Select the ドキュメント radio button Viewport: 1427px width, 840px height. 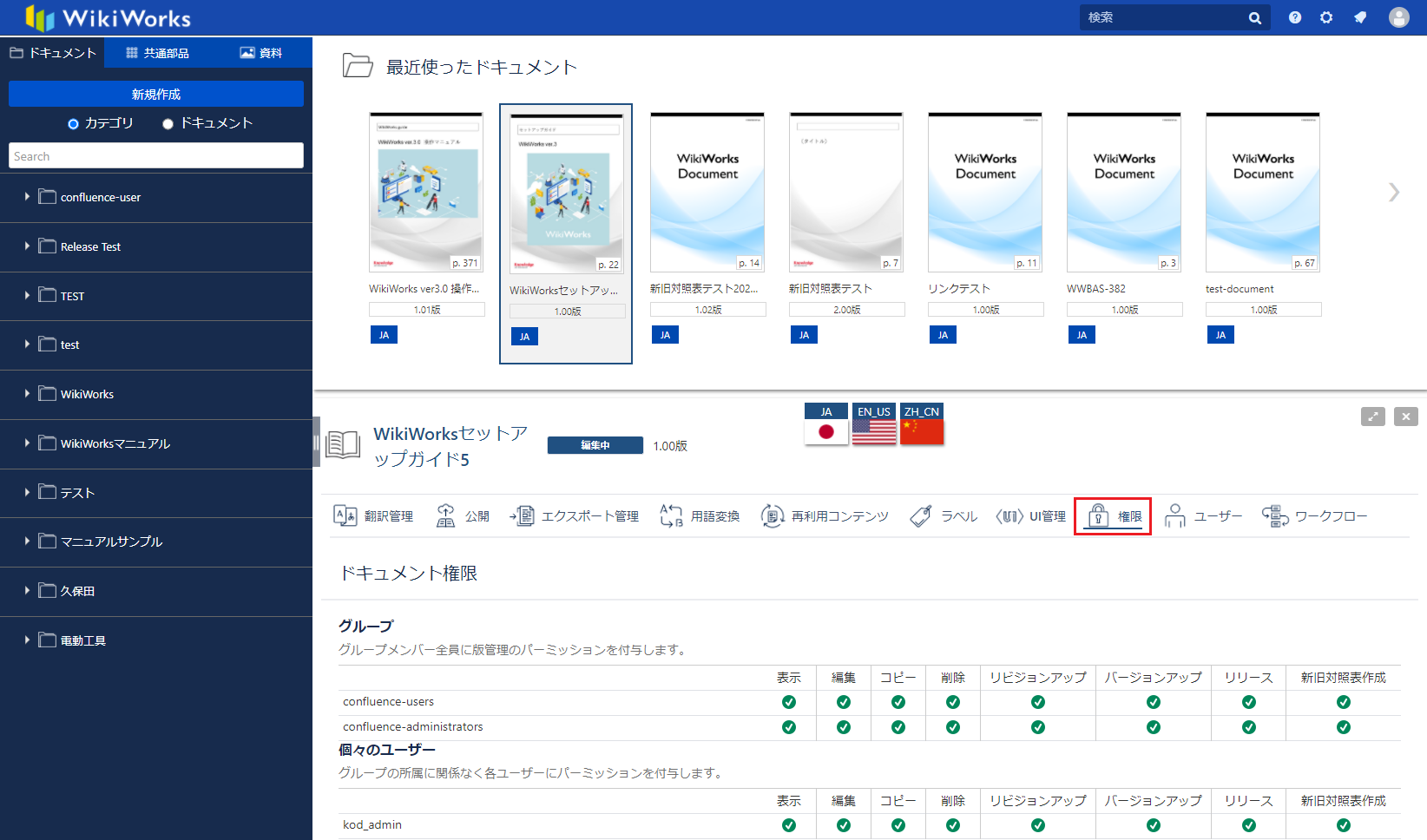point(168,124)
